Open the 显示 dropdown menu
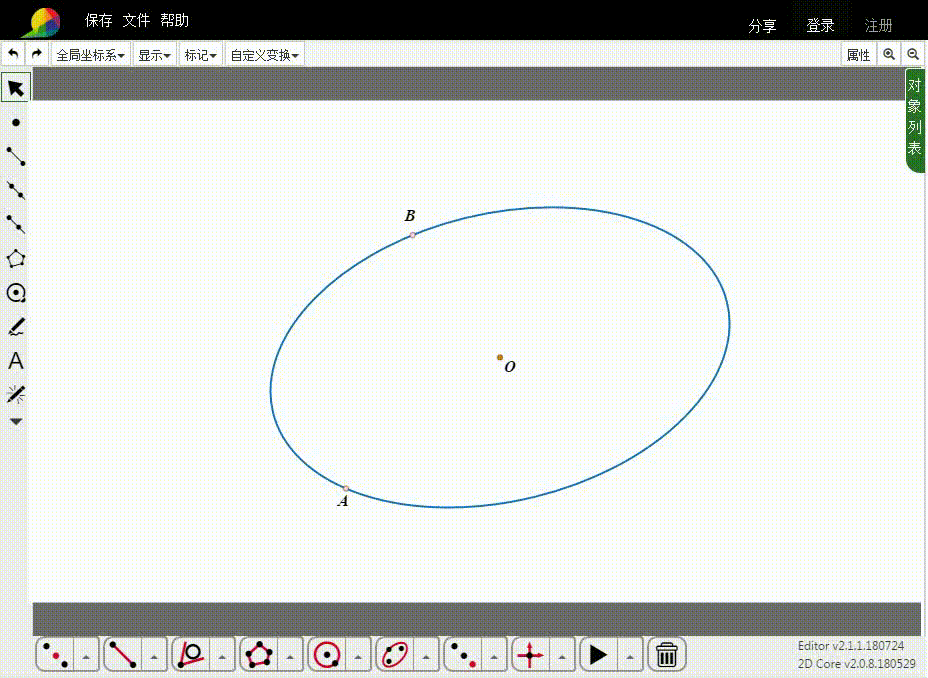 pyautogui.click(x=154, y=55)
